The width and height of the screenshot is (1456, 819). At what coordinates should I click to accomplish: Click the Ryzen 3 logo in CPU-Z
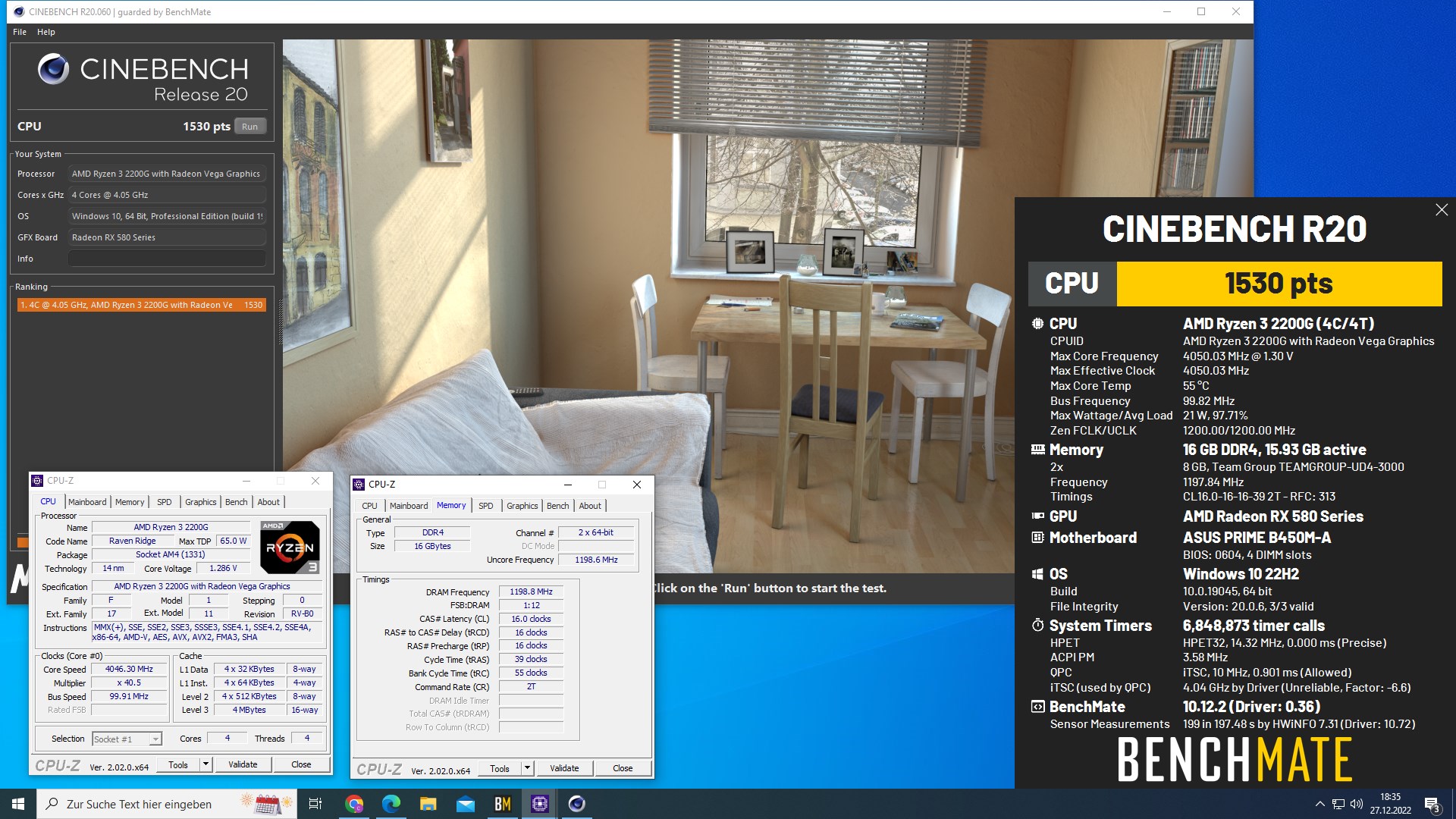pos(290,547)
